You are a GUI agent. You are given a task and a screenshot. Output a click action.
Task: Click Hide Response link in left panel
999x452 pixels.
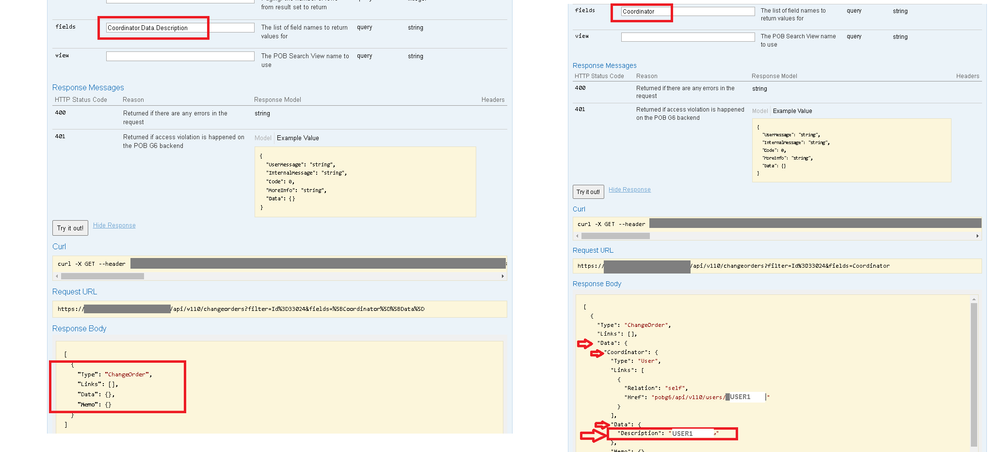114,226
